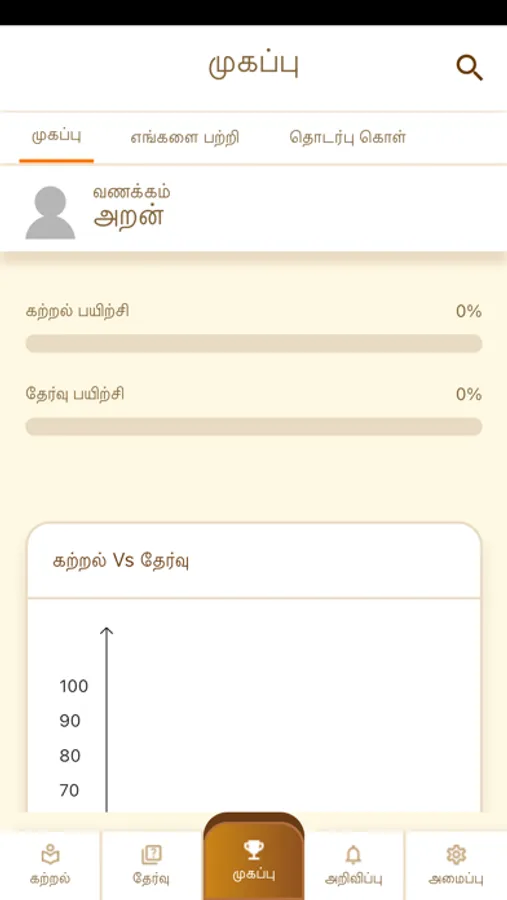Viewport: 507px width, 900px height.
Task: Tap the கற்றல் Vs தேர்வு card header
Action: pyautogui.click(x=253, y=561)
